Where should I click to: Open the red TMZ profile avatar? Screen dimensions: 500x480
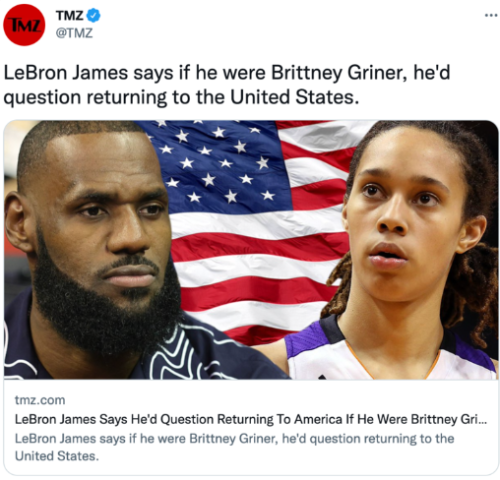24,25
